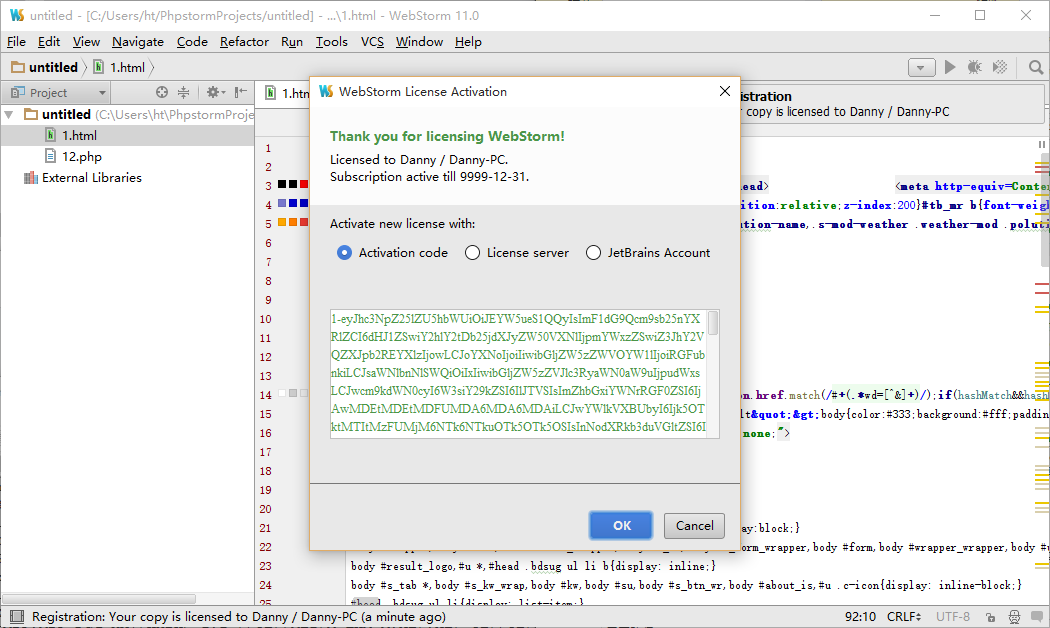Click the Debug bug icon
Screen dimensions: 1050x628
click(x=975, y=67)
